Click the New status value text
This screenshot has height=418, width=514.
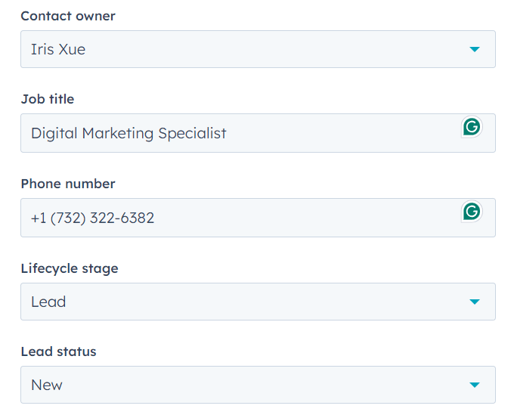(x=47, y=385)
